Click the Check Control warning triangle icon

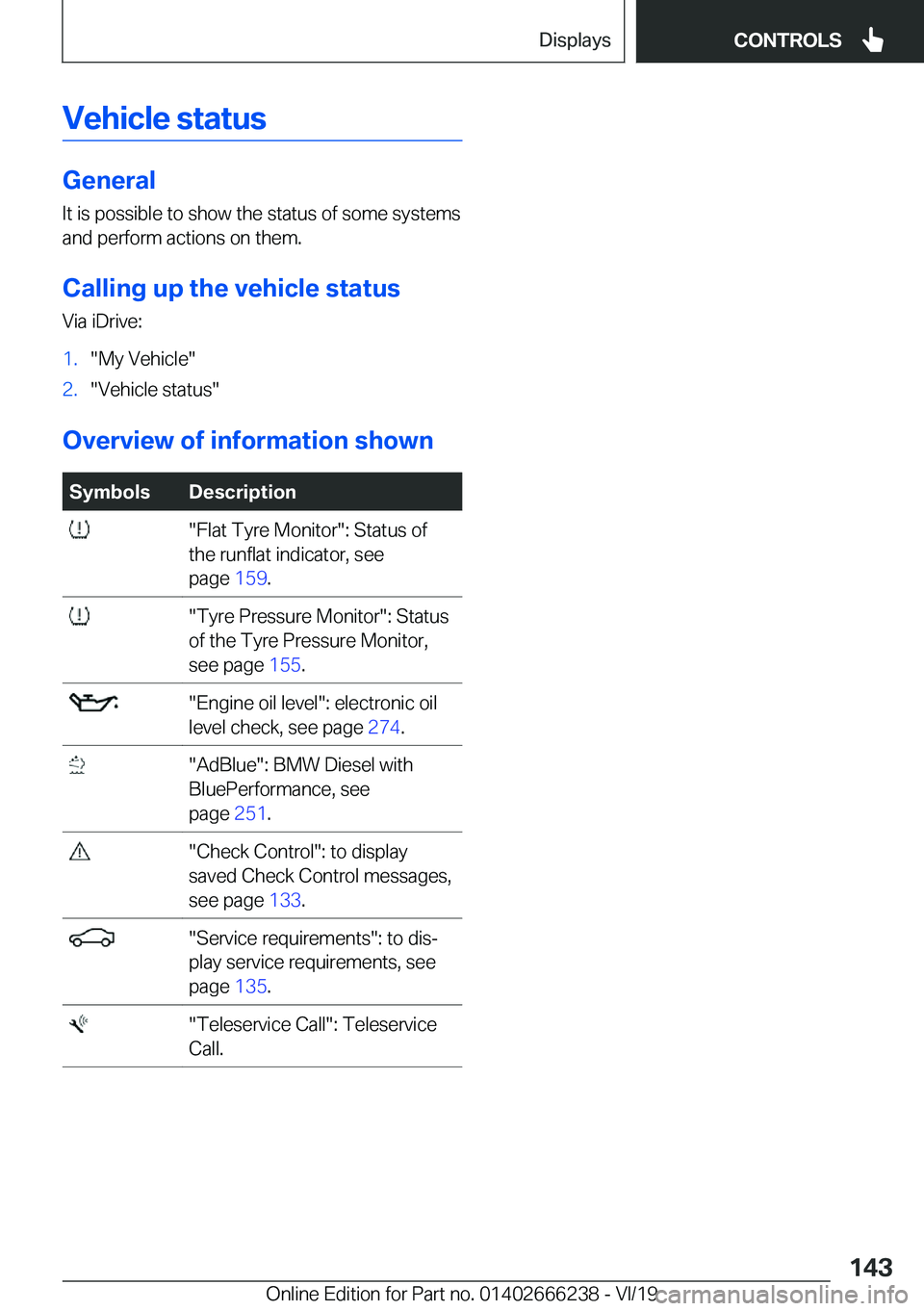point(80,852)
